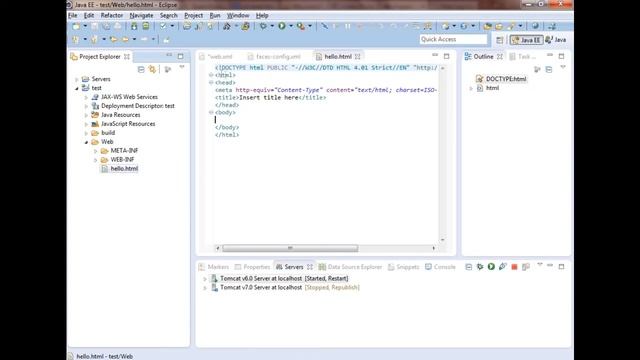Click the Quick Access search field
Viewport: 640px width, 360px height.
coord(453,39)
